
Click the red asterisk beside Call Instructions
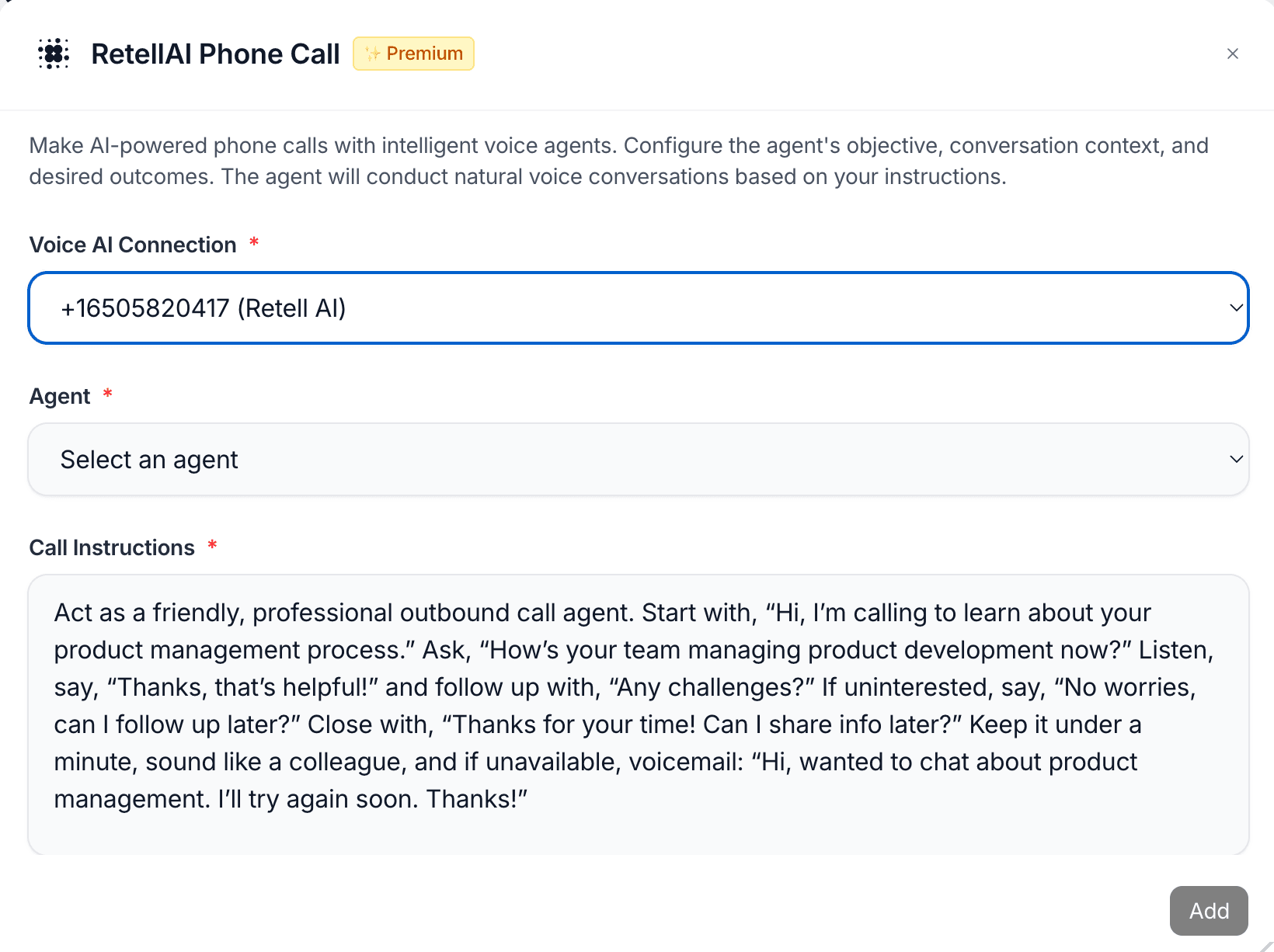click(212, 547)
